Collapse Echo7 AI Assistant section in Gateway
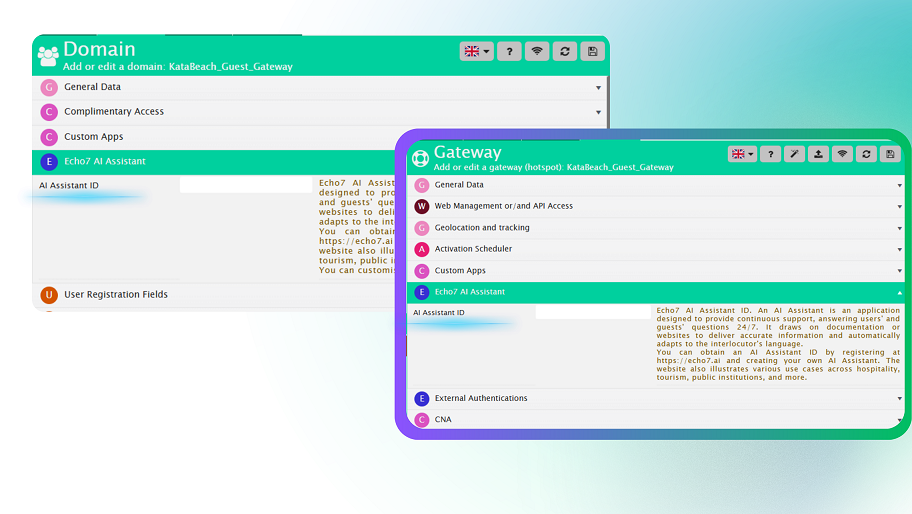Screen dimensions: 912x514 point(657,292)
